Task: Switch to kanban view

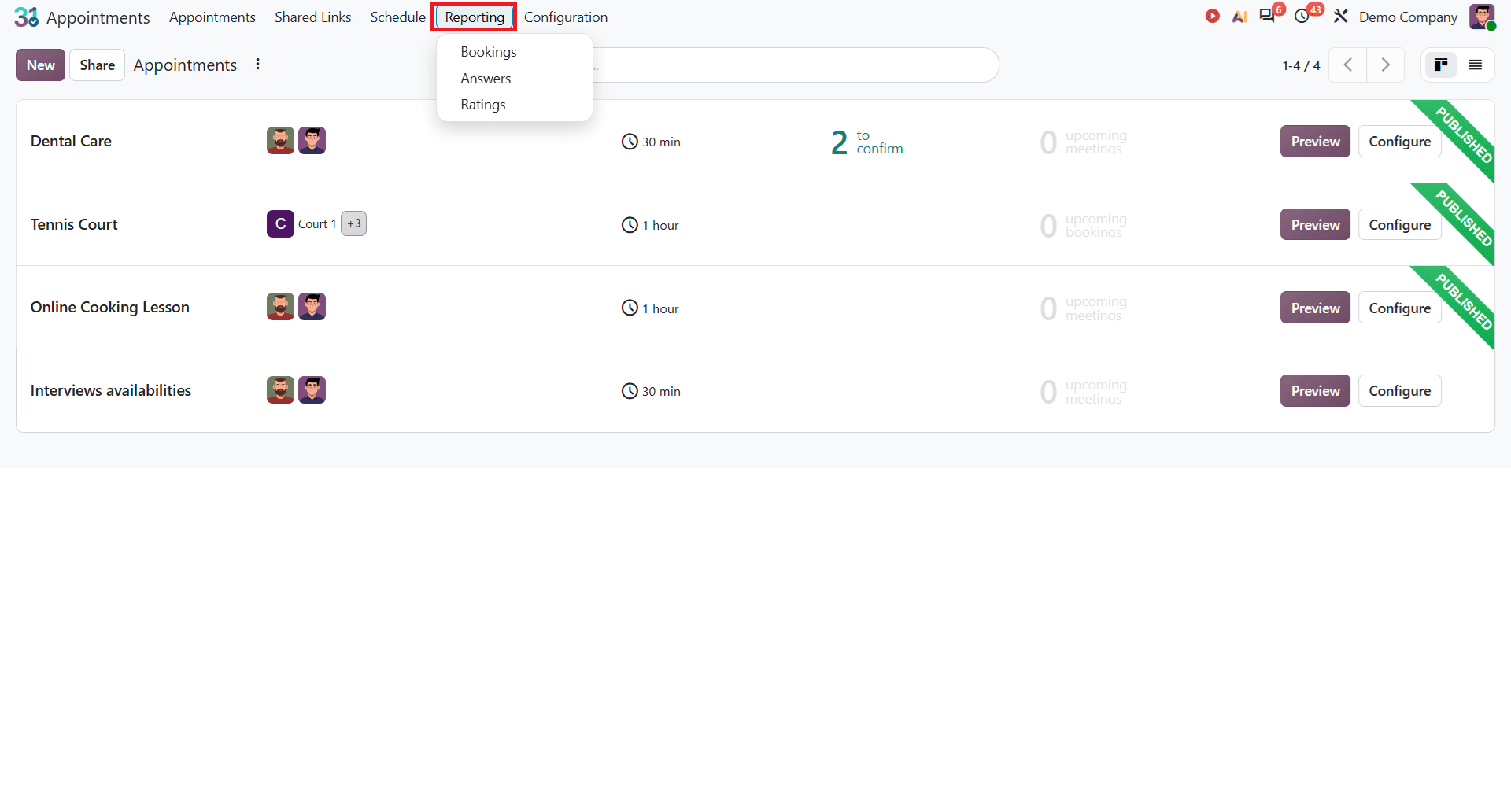Action: [1441, 65]
